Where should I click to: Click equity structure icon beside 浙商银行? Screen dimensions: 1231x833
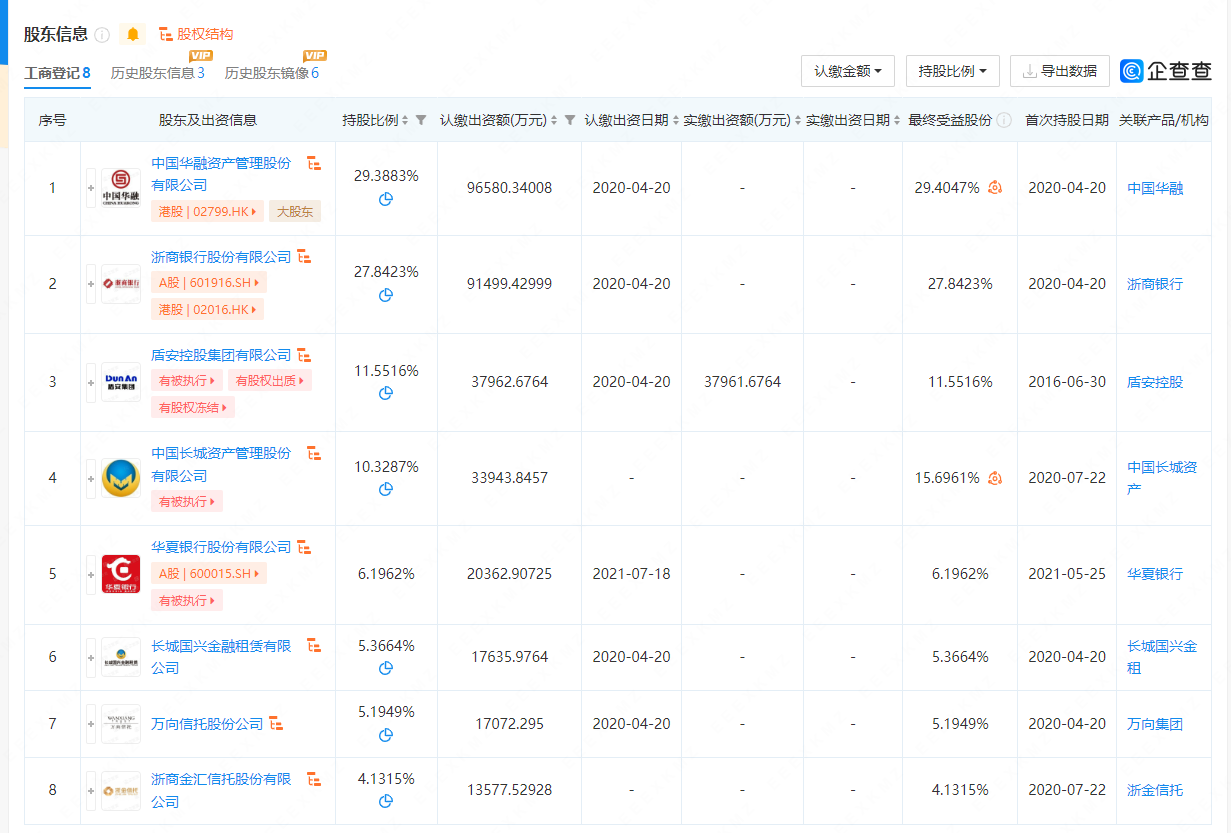pos(304,257)
